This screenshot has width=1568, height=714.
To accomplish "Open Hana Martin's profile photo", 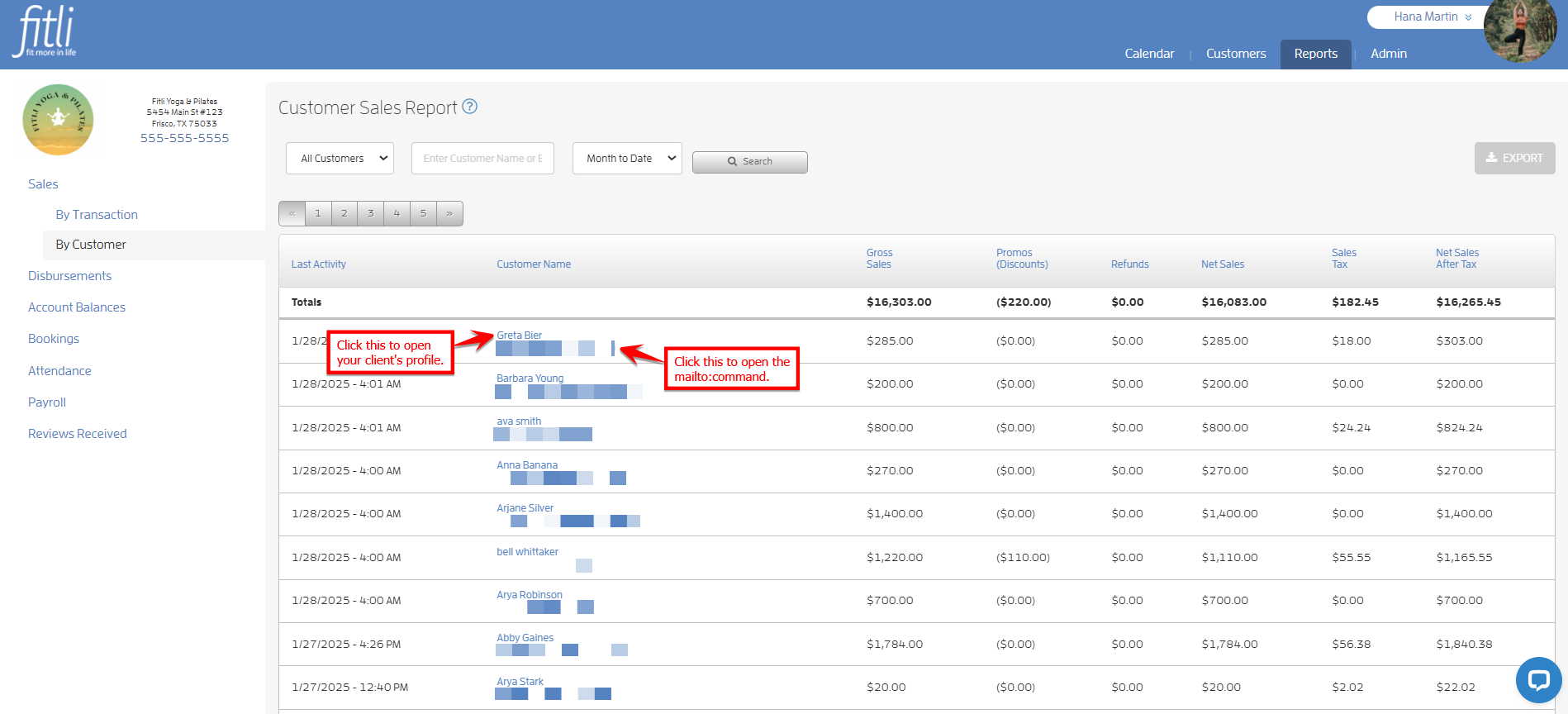I will pyautogui.click(x=1520, y=30).
